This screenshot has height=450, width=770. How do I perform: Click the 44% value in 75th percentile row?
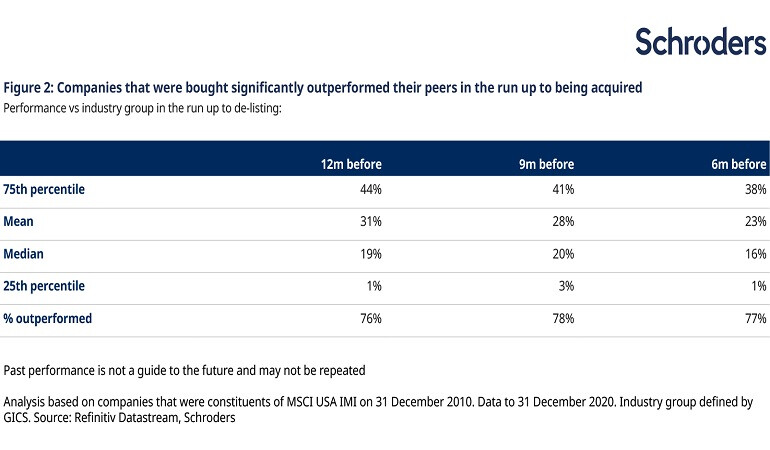[x=370, y=189]
